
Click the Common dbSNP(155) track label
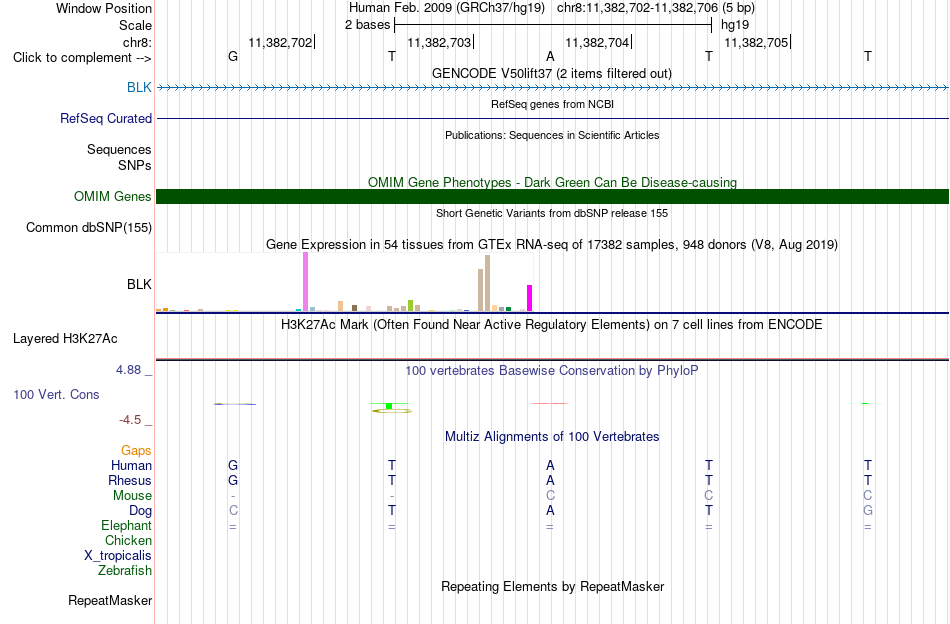tap(88, 227)
